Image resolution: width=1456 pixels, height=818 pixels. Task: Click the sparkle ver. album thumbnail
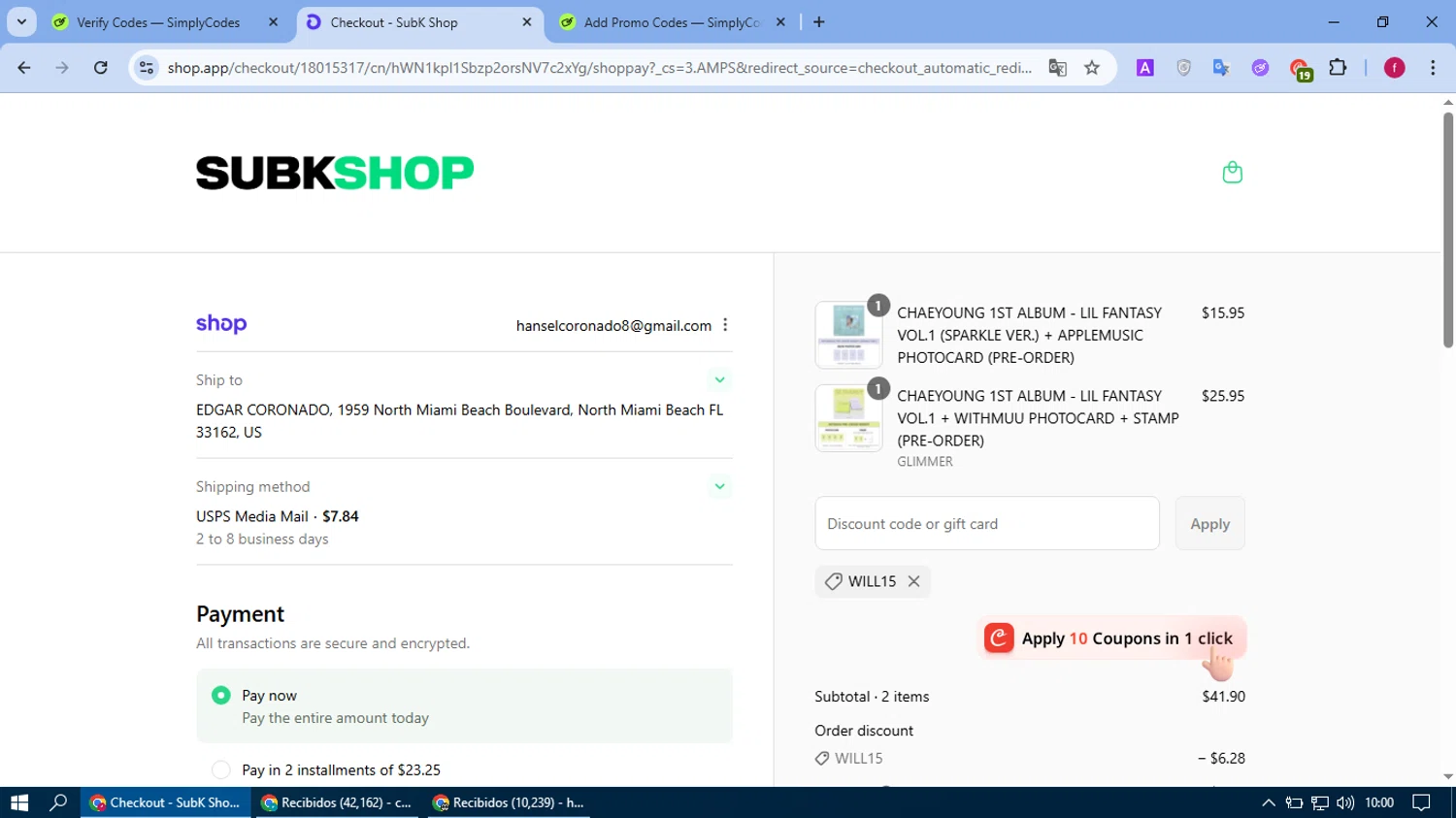pyautogui.click(x=848, y=335)
